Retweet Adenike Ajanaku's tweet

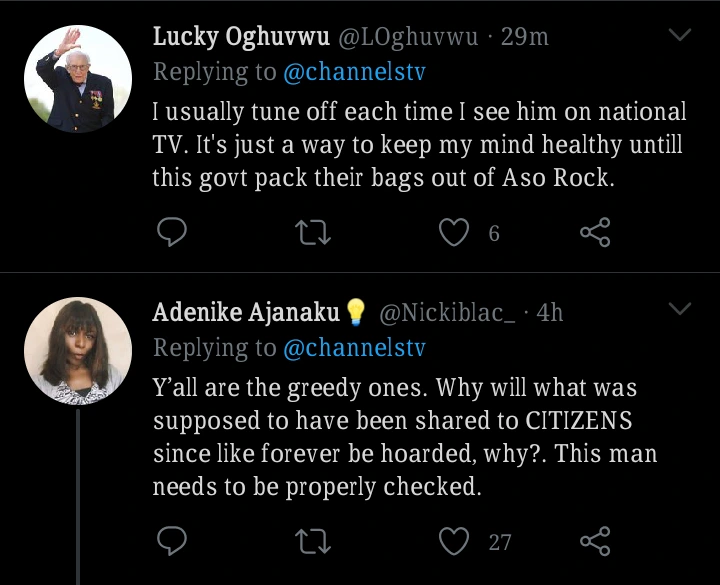[x=315, y=541]
